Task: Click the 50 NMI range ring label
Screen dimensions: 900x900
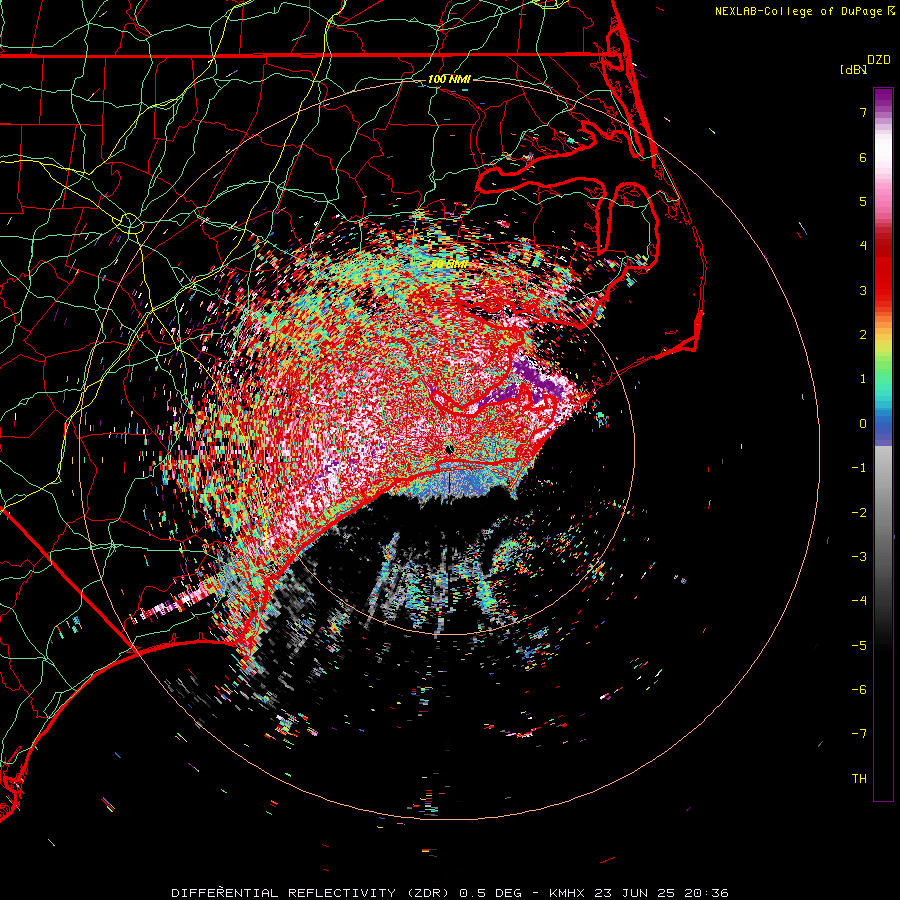Action: (x=449, y=264)
